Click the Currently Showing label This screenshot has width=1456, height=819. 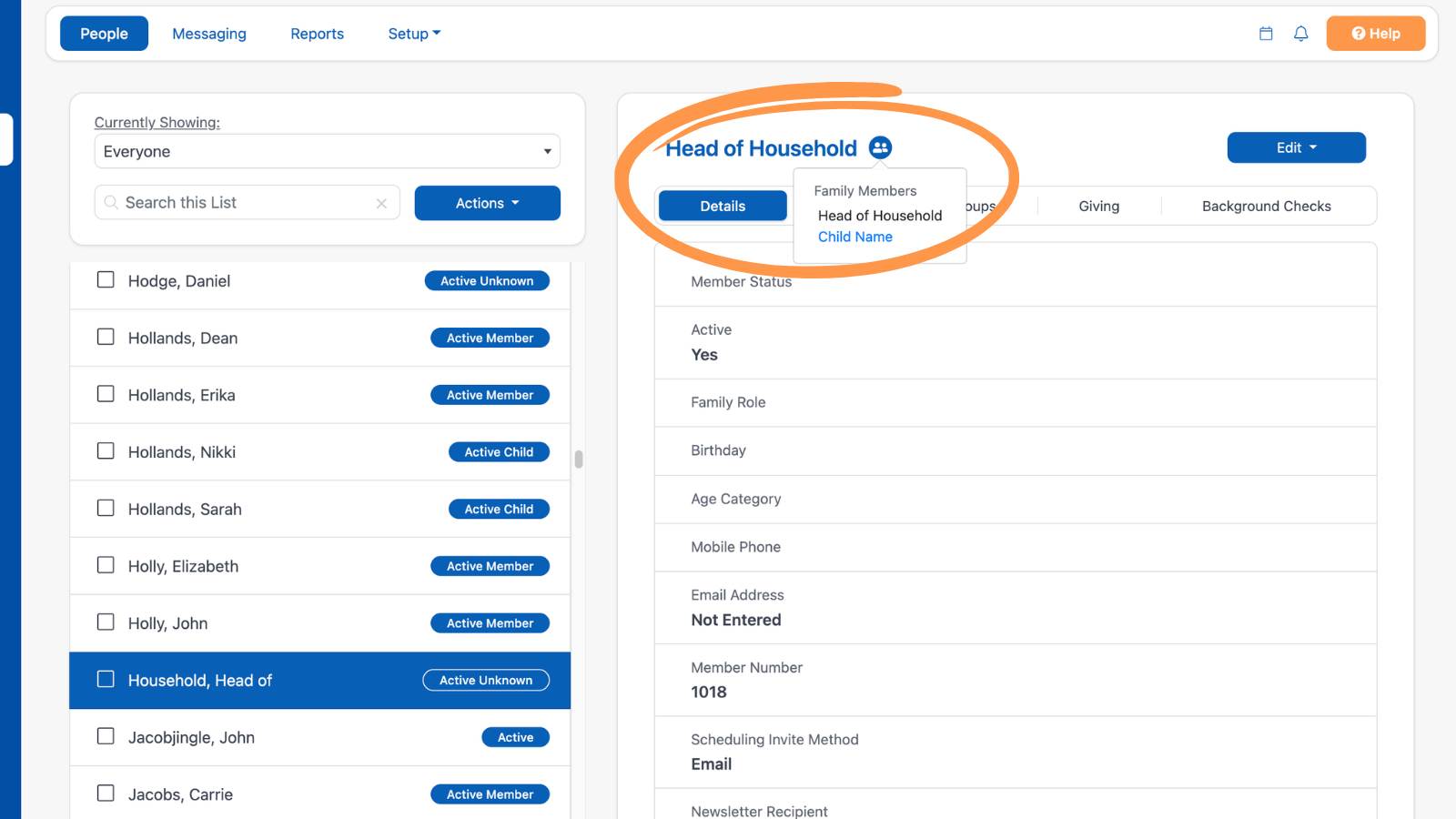coord(157,122)
